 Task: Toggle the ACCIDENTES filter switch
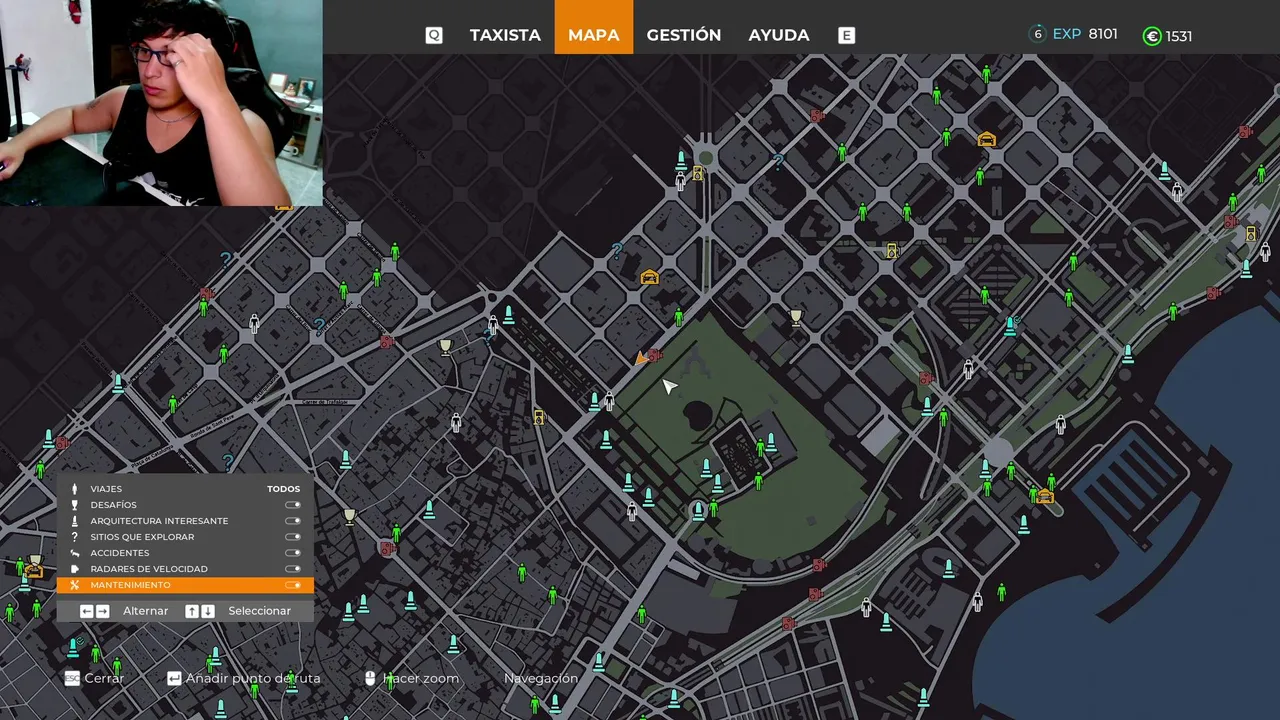(x=293, y=553)
